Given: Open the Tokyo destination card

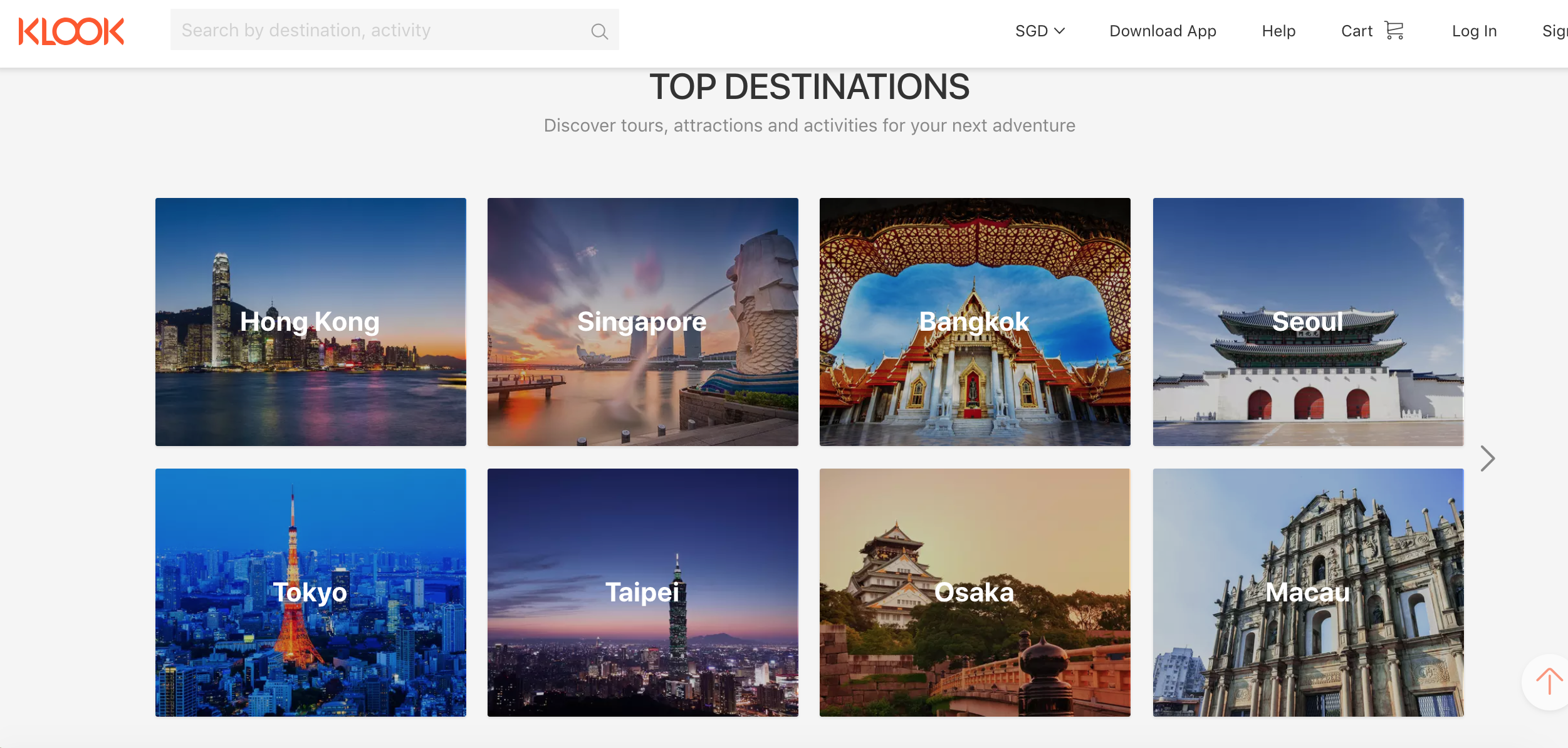Looking at the screenshot, I should pos(311,593).
